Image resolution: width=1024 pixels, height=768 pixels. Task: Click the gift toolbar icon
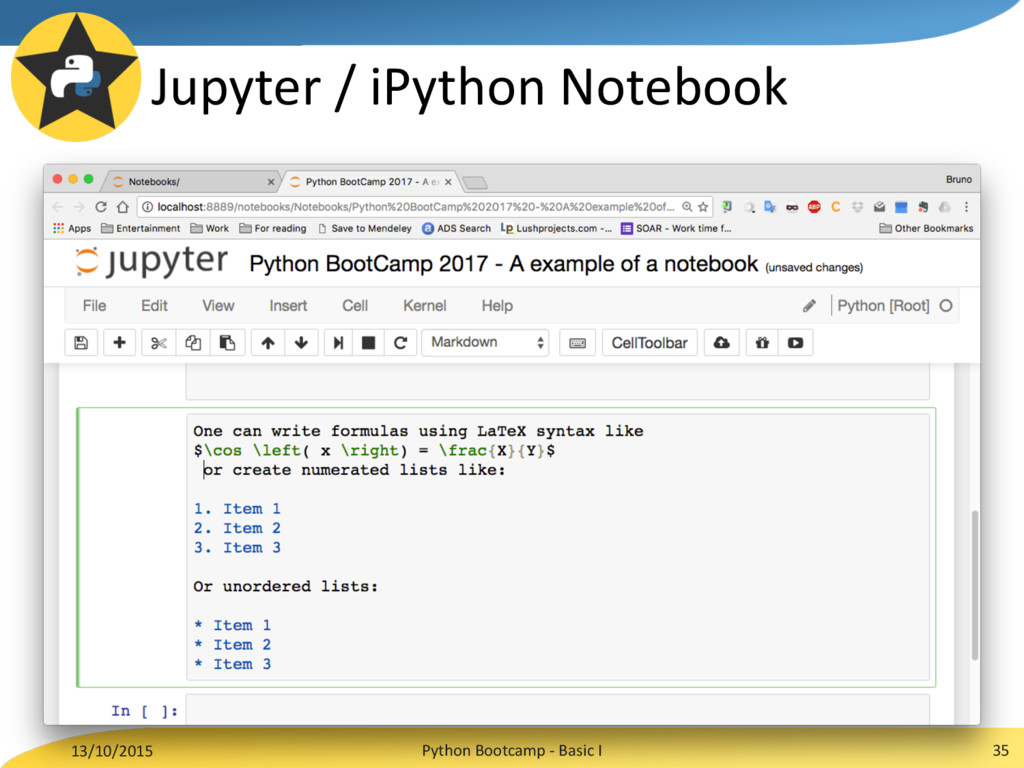click(x=762, y=343)
